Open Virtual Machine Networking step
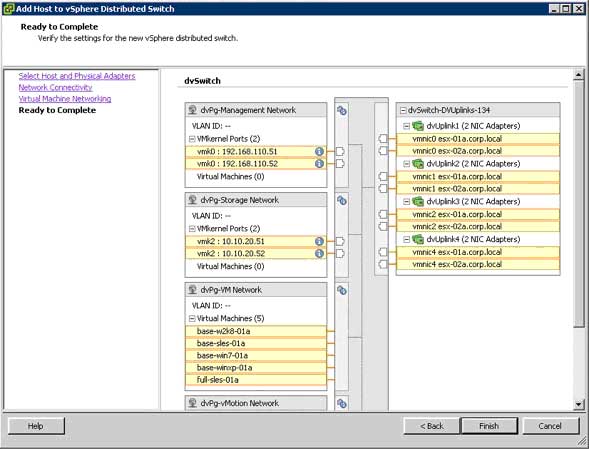This screenshot has width=589, height=449. pyautogui.click(x=65, y=99)
